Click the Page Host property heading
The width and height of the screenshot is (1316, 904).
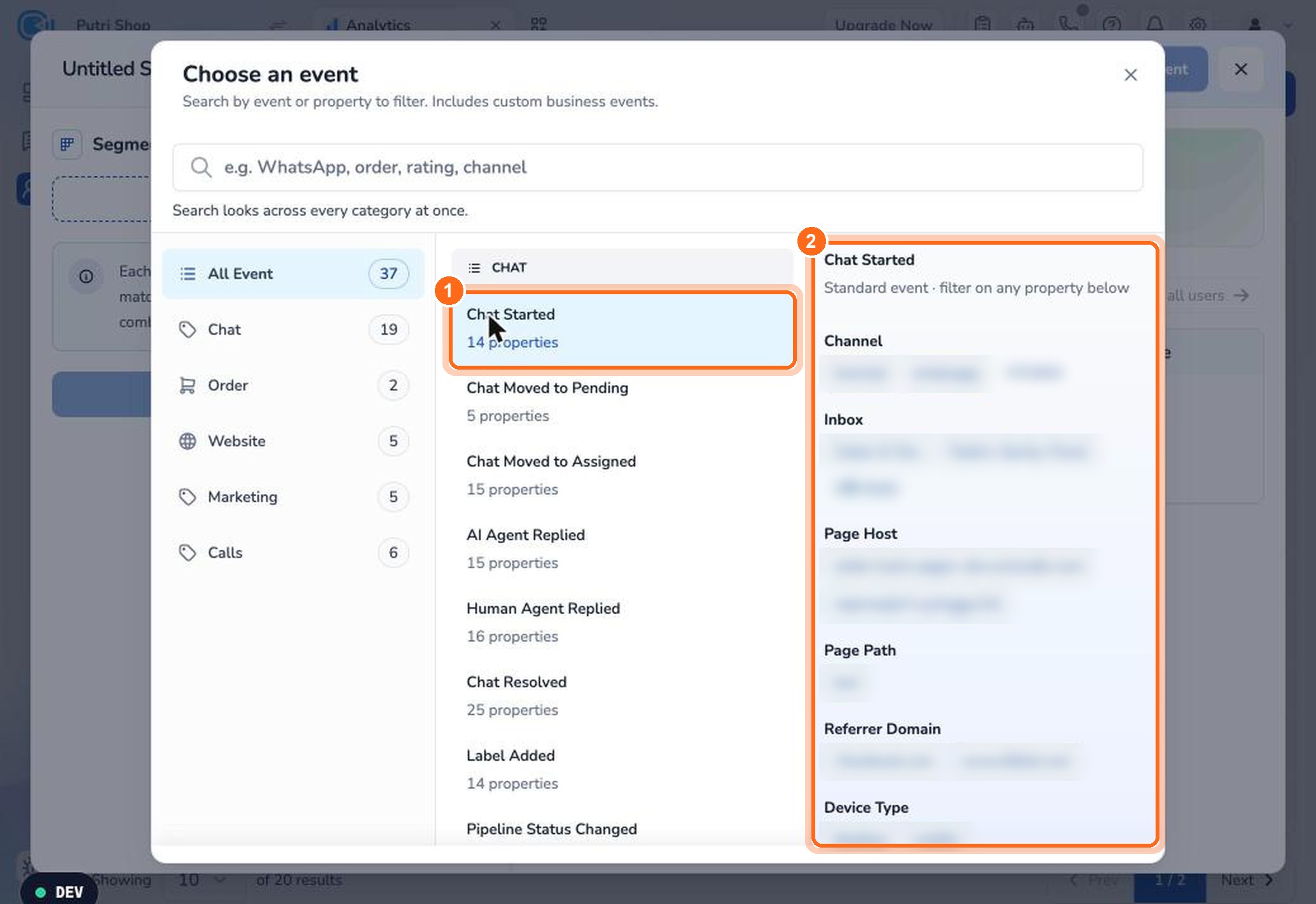click(x=860, y=534)
